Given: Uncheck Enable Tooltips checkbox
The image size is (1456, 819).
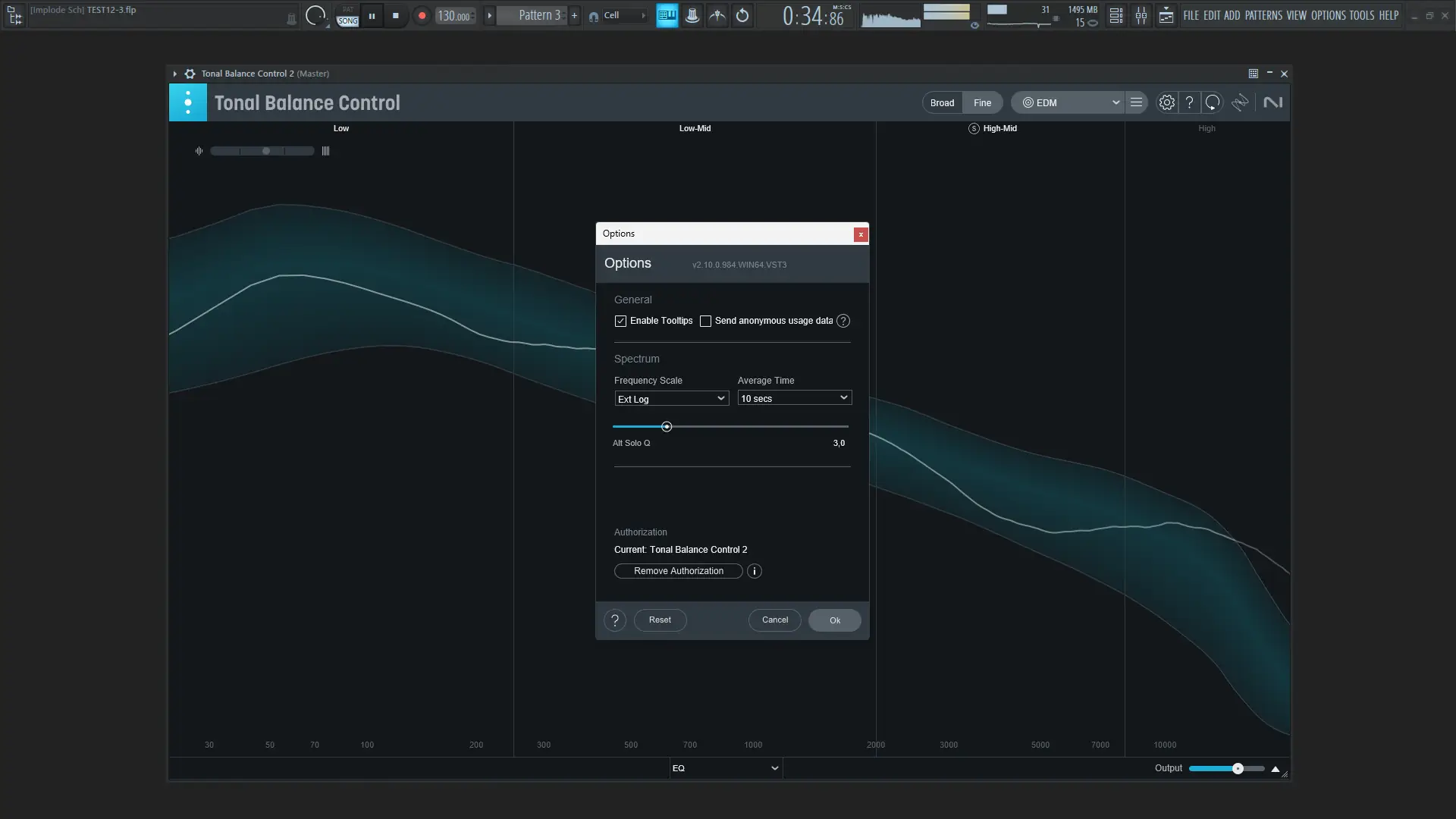Looking at the screenshot, I should [x=620, y=321].
